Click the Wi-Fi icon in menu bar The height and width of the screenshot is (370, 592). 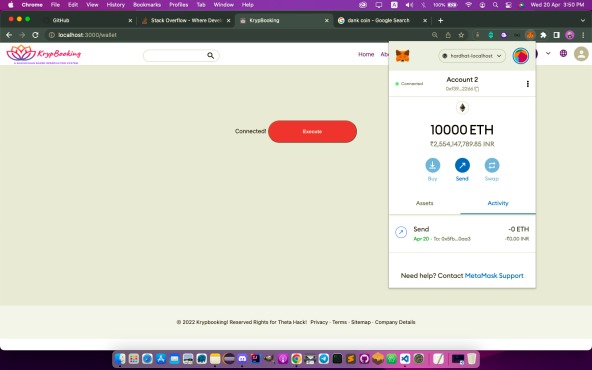469,5
